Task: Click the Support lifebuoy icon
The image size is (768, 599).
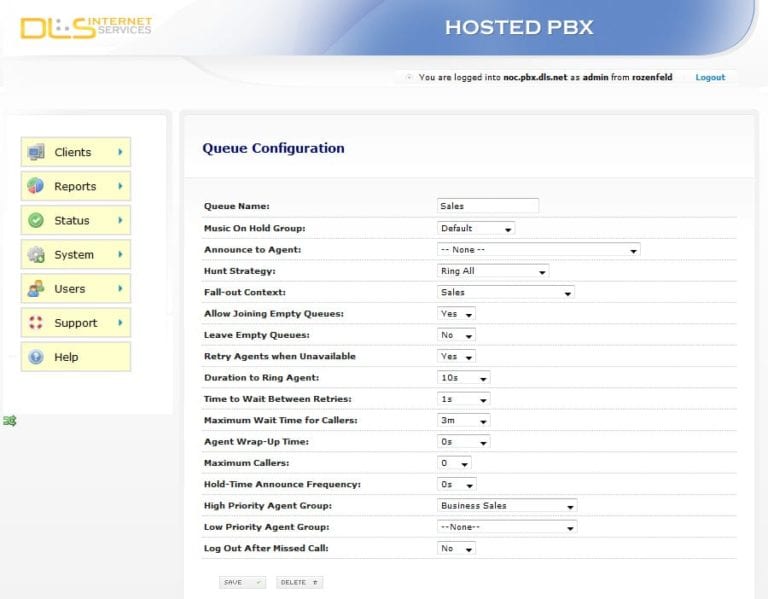Action: coord(36,323)
